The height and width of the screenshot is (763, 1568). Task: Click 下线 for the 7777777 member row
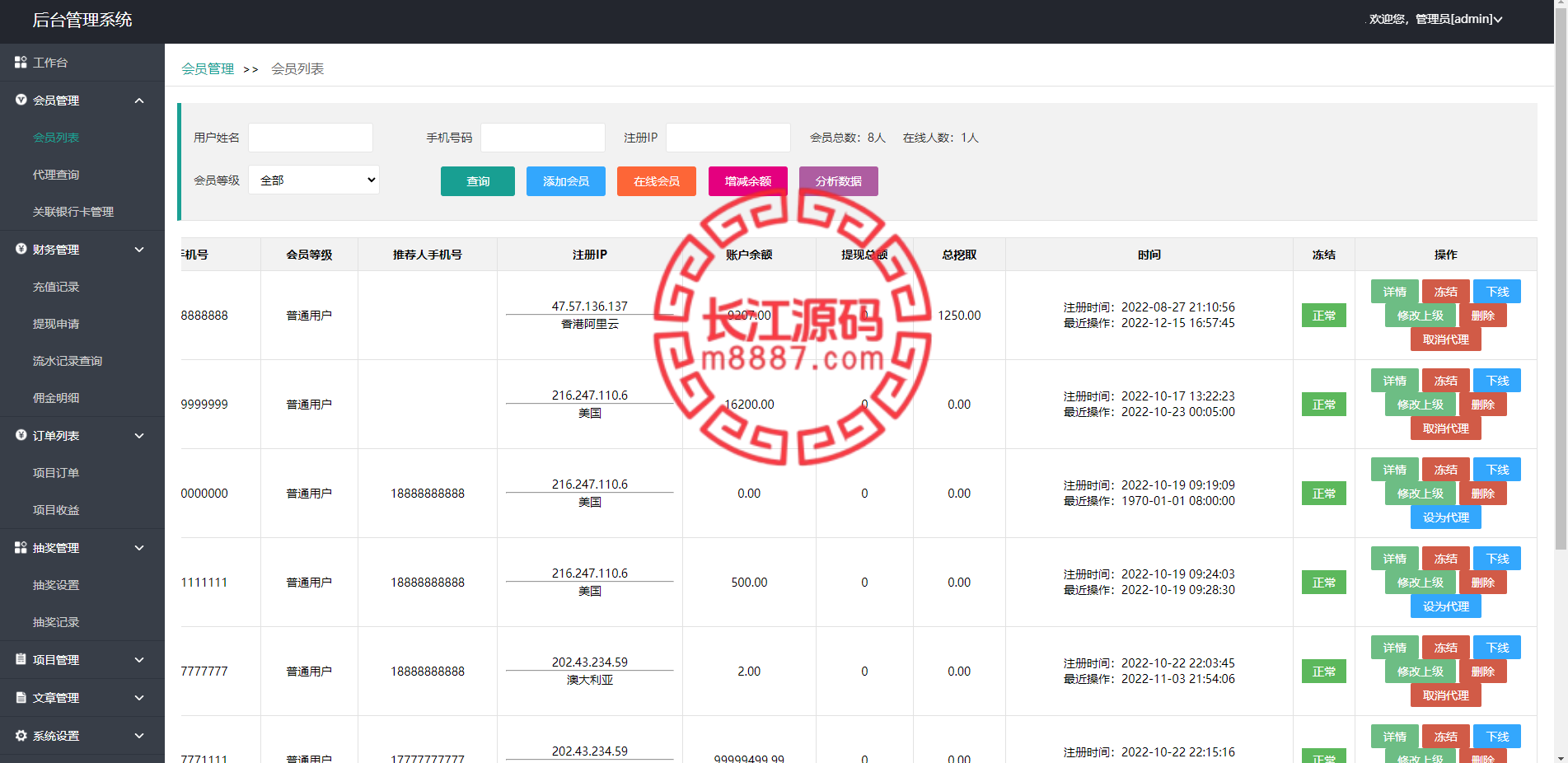[x=1497, y=648]
